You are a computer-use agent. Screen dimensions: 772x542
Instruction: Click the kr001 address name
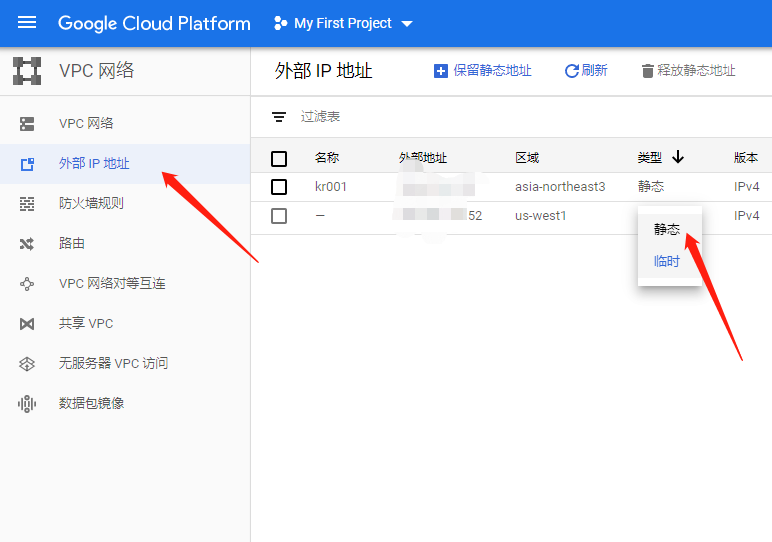pos(330,187)
